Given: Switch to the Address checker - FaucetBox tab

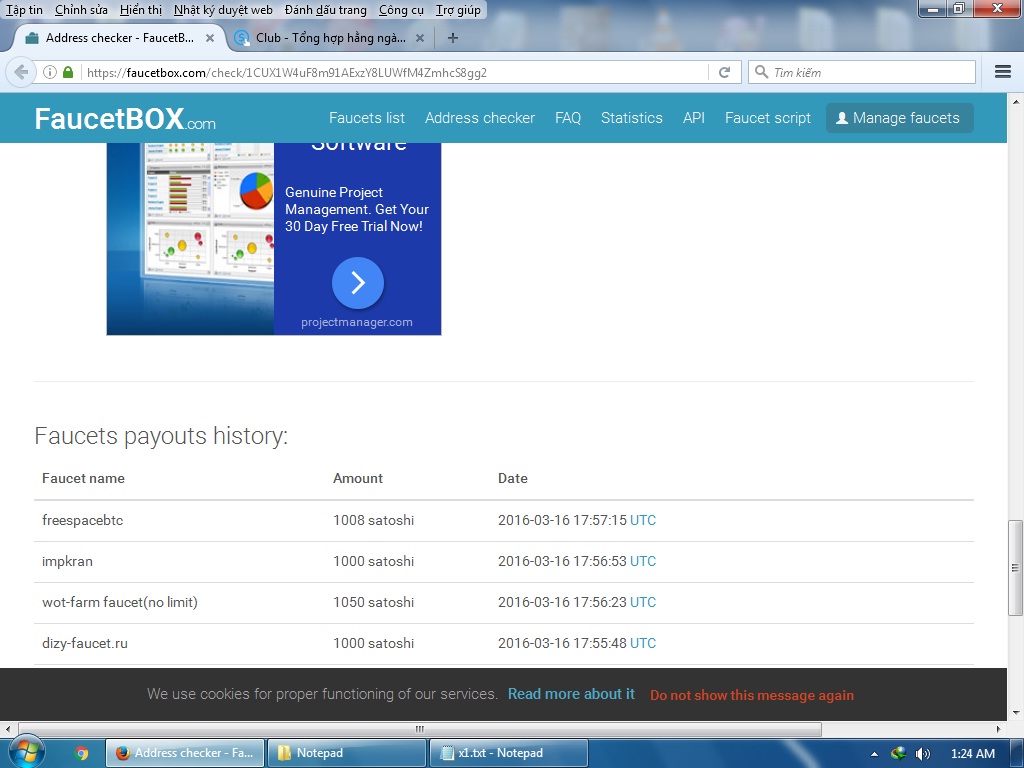Looking at the screenshot, I should click(x=120, y=38).
